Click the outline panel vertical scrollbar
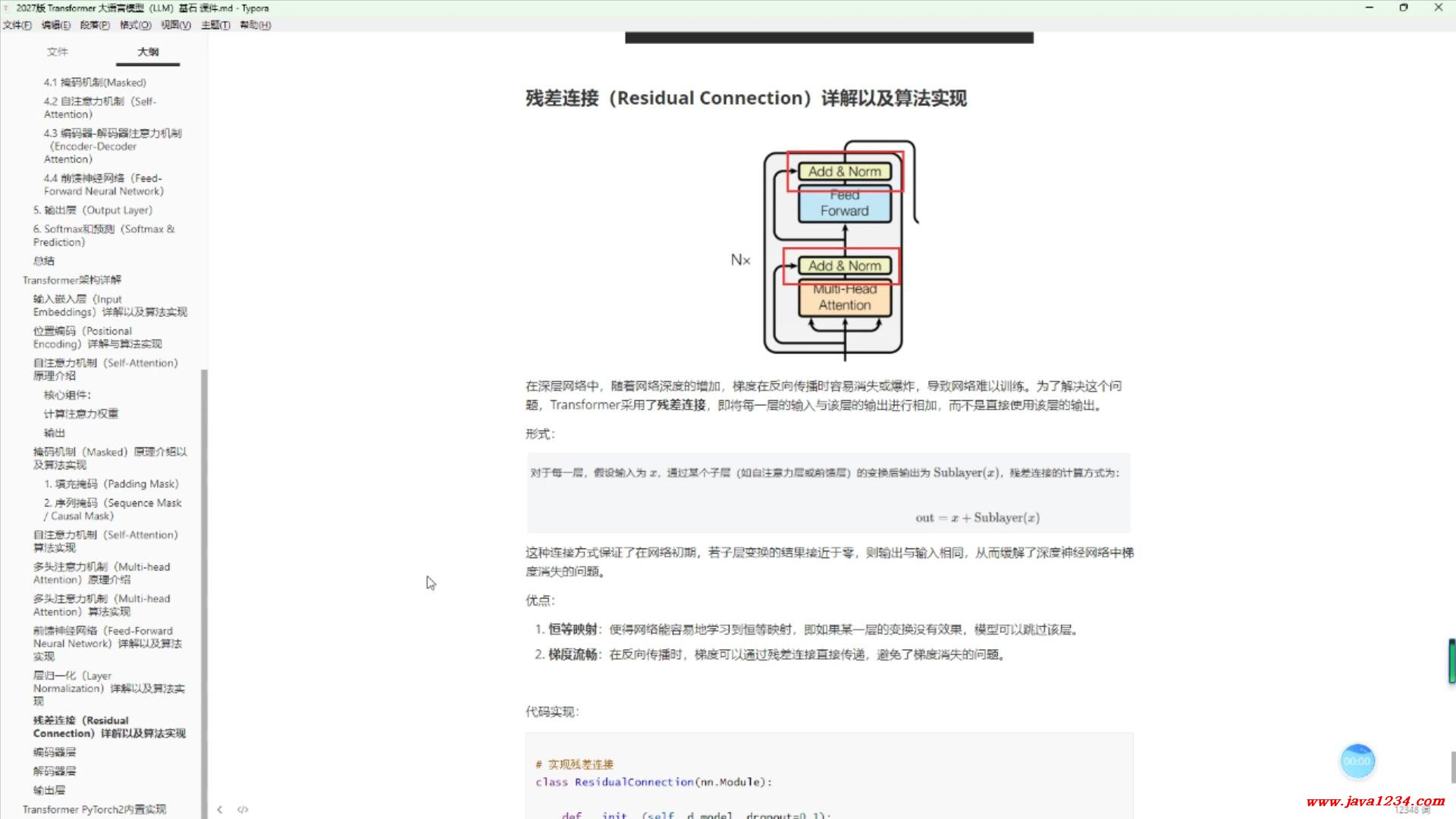 click(x=203, y=591)
